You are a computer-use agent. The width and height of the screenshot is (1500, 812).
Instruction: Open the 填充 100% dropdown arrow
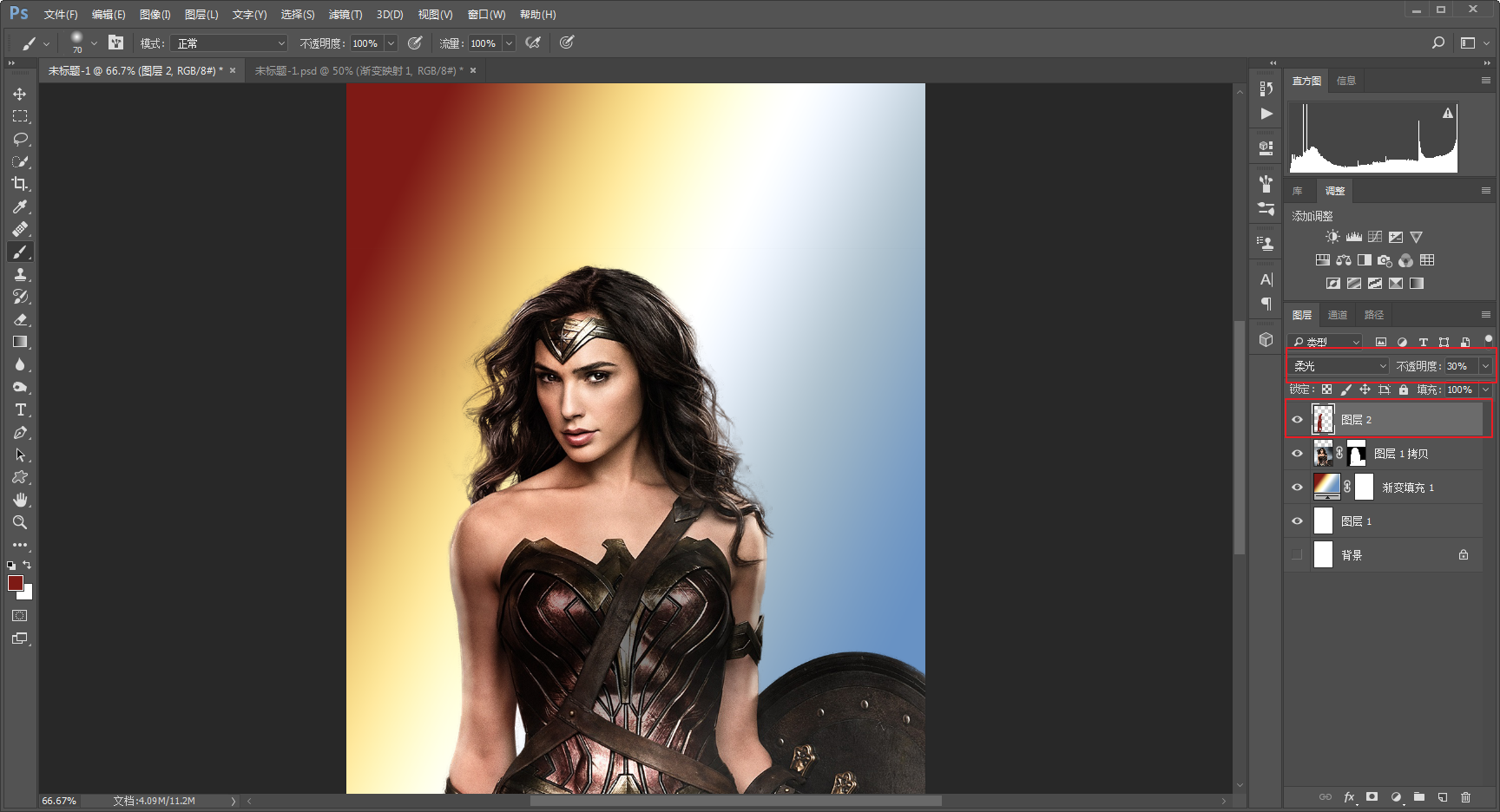point(1485,390)
